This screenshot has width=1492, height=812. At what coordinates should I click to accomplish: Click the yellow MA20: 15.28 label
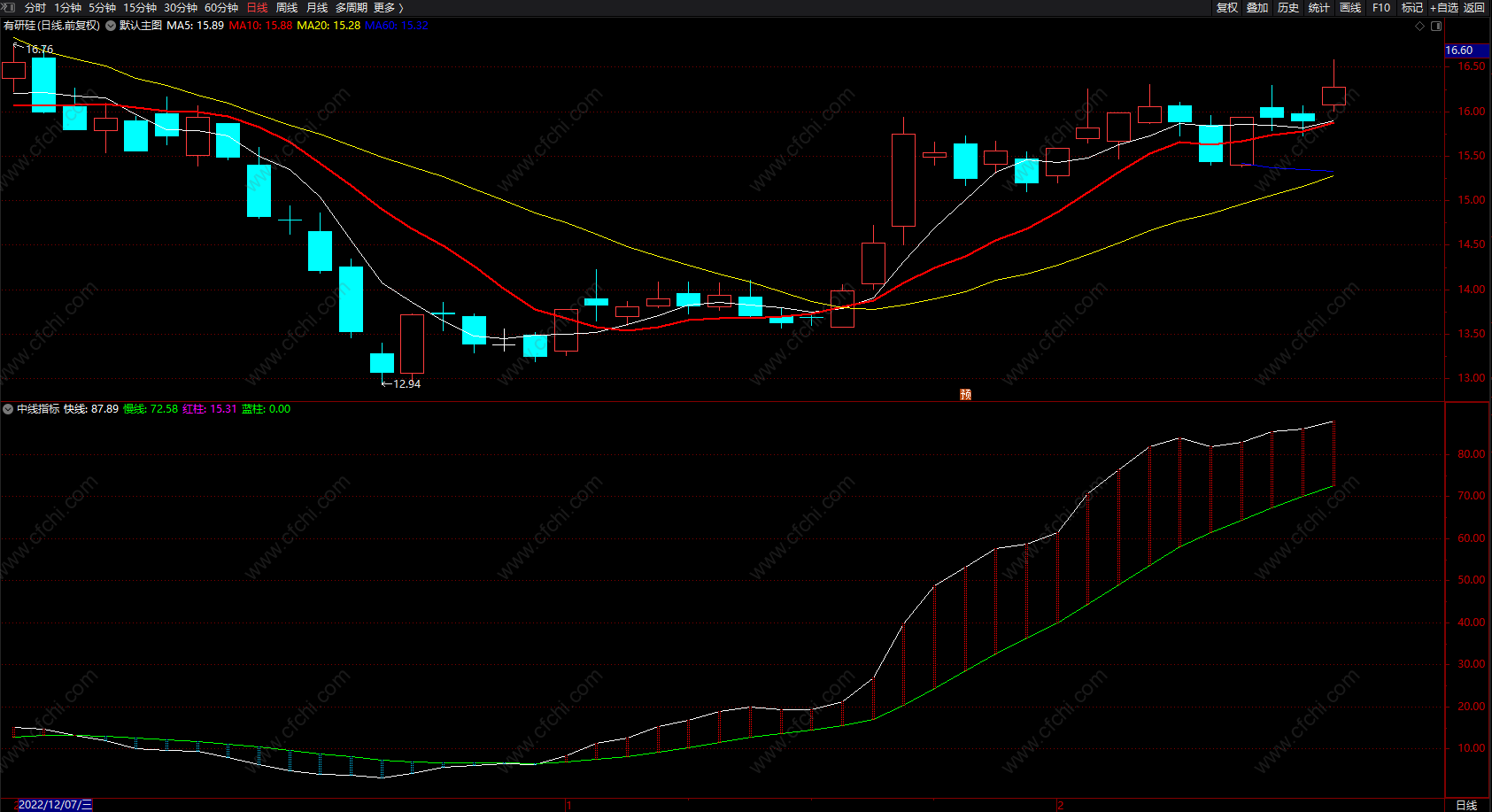[329, 26]
